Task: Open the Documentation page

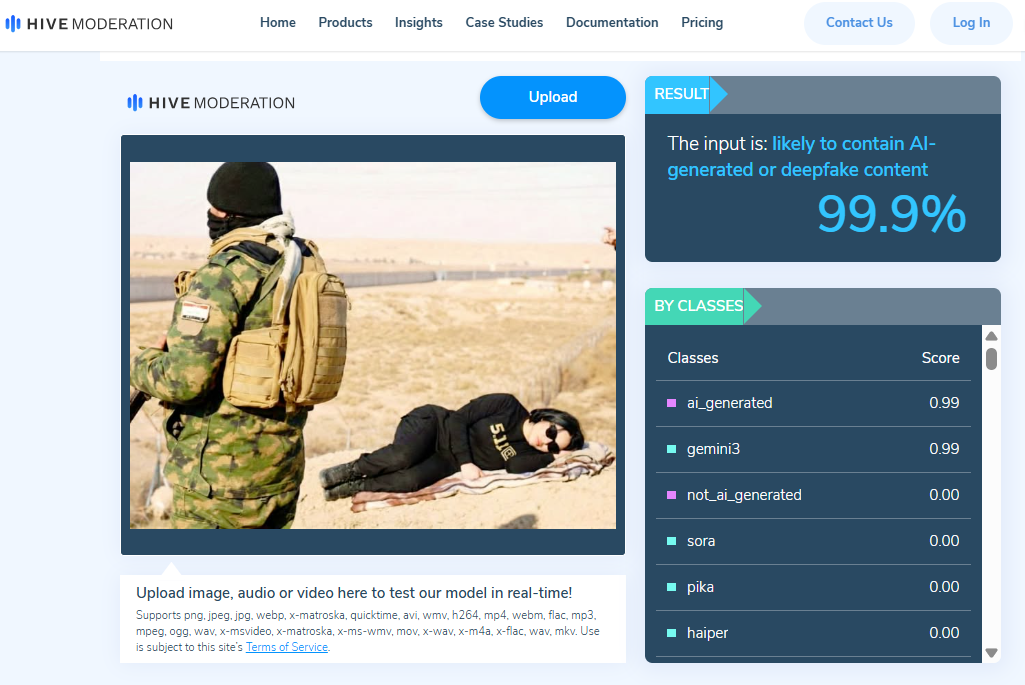Action: 611,22
